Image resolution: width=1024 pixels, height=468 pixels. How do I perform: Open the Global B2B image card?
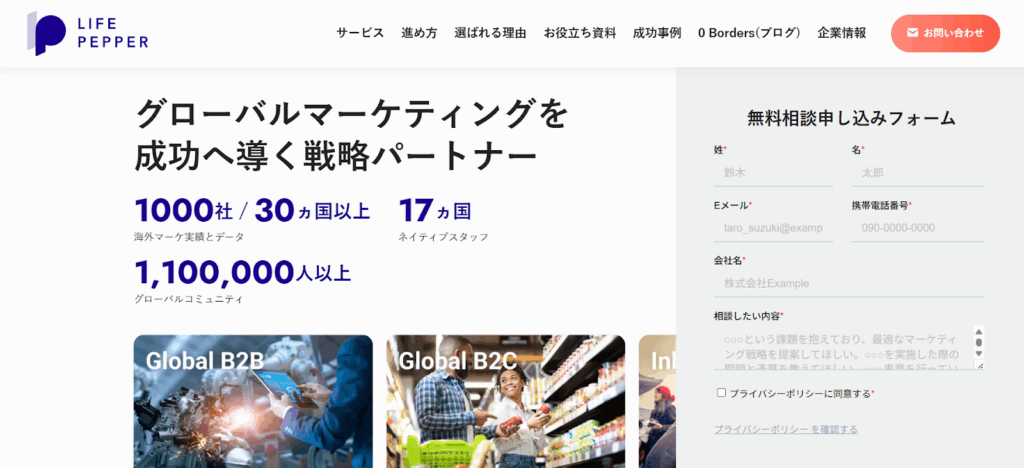click(253, 401)
